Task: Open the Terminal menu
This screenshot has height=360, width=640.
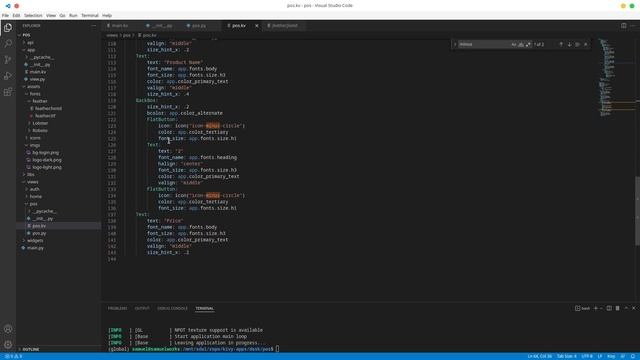Action: (90, 16)
